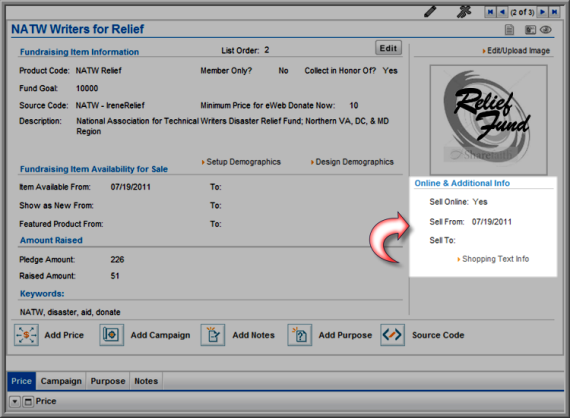The image size is (570, 418).
Task: Go to the previous record arrow
Action: coord(502,12)
